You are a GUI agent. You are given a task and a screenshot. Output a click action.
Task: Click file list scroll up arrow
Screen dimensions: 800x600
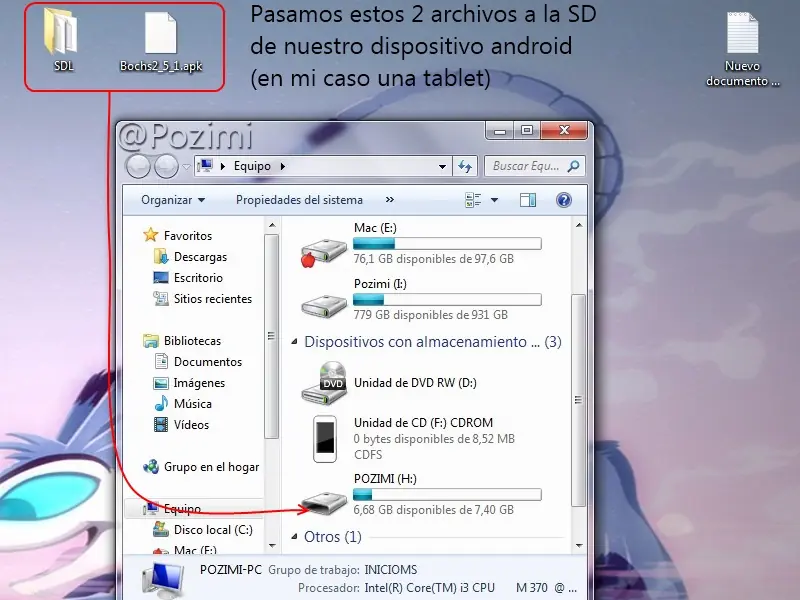pos(579,225)
